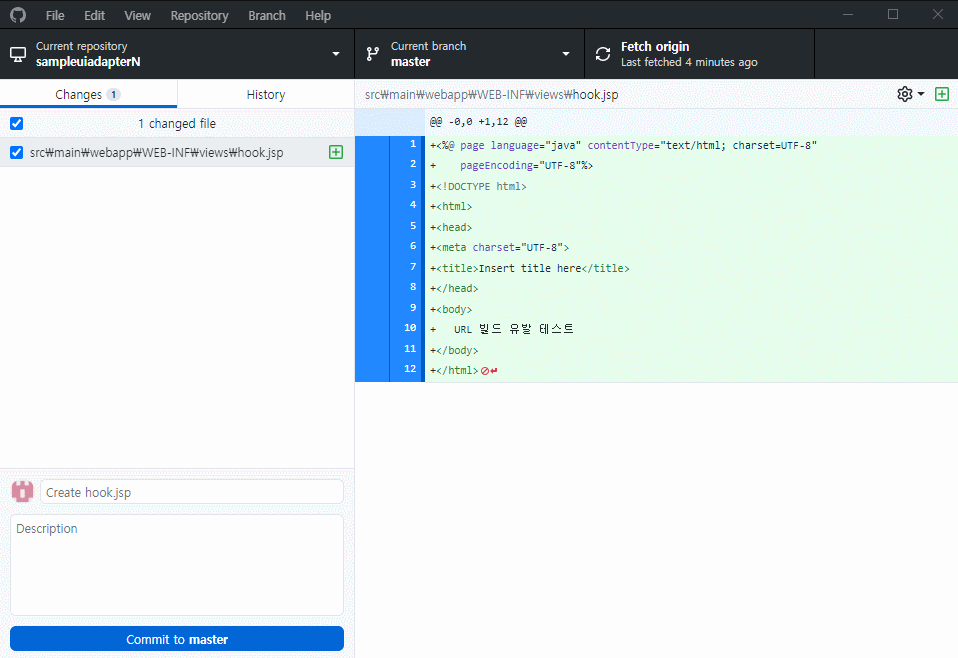The width and height of the screenshot is (958, 658).
Task: Click the avatar icon beside the commit summary
Action: pyautogui.click(x=22, y=491)
